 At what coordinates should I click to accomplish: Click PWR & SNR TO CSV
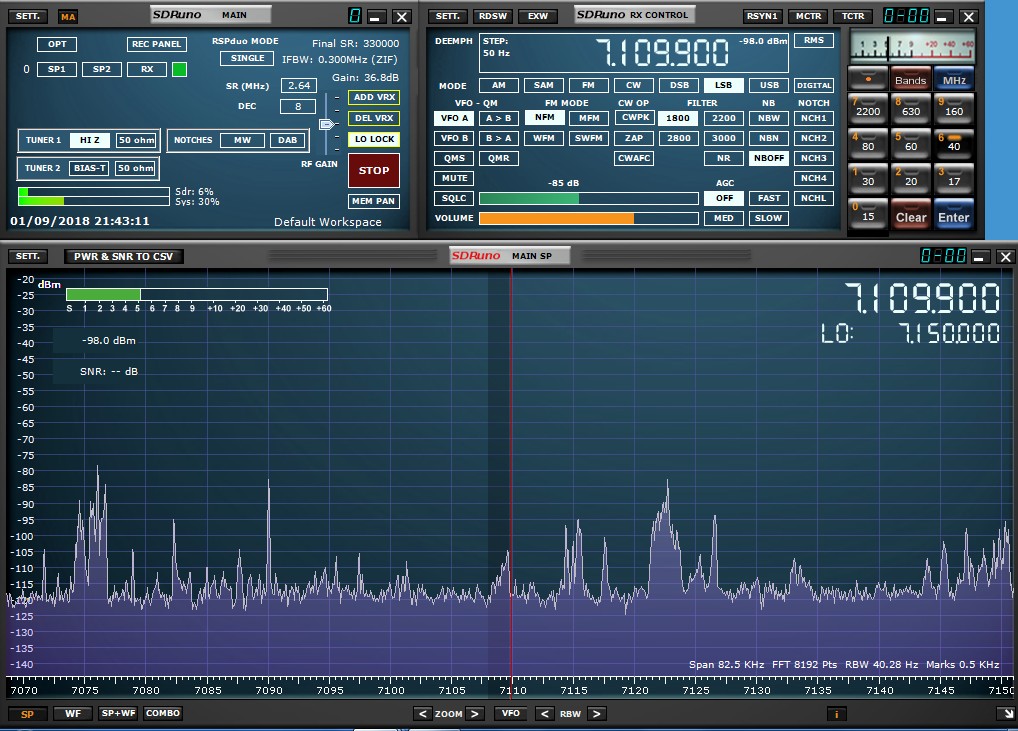123,256
